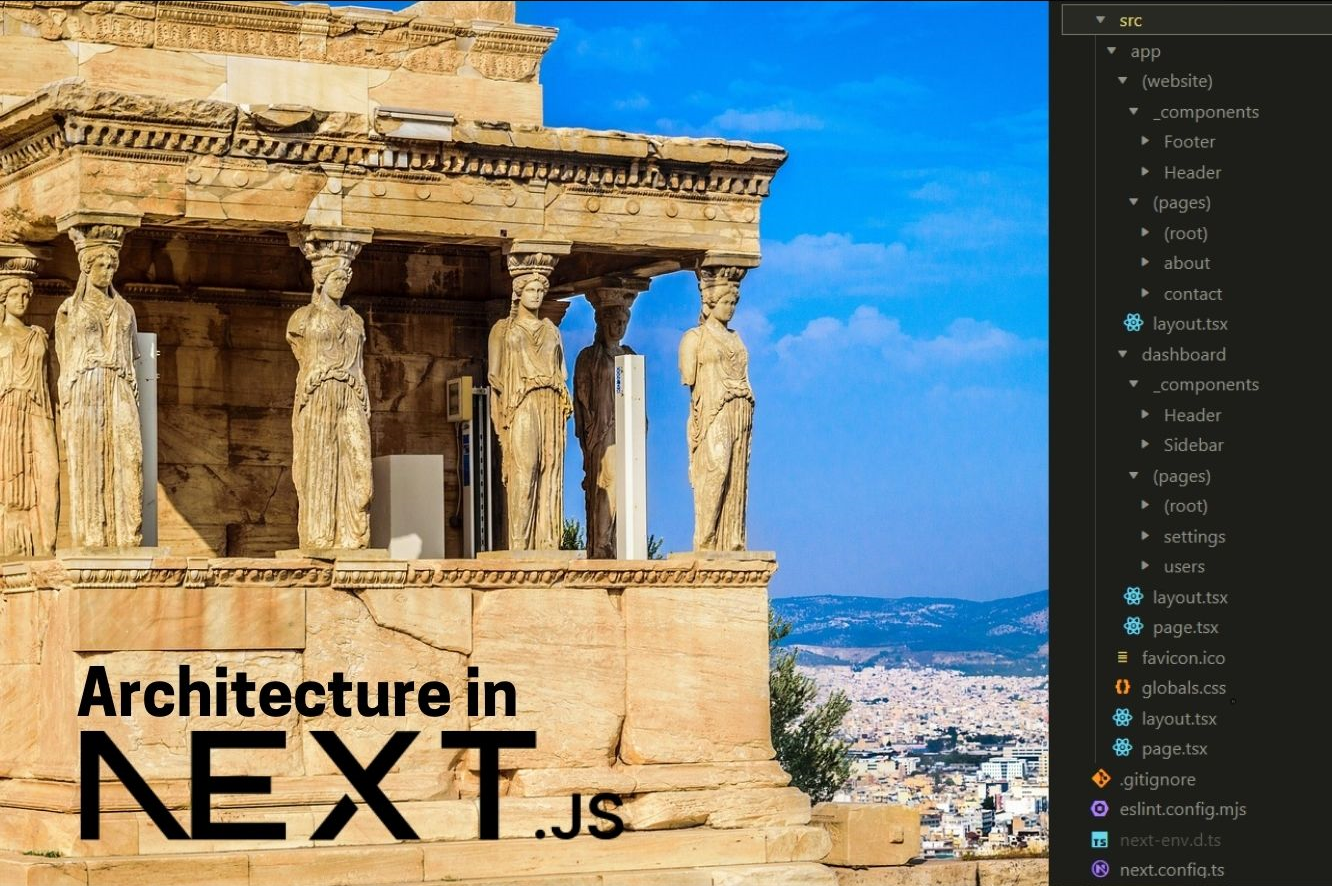Collapse the (website) folder arrow
This screenshot has height=886, width=1332.
(x=1123, y=81)
